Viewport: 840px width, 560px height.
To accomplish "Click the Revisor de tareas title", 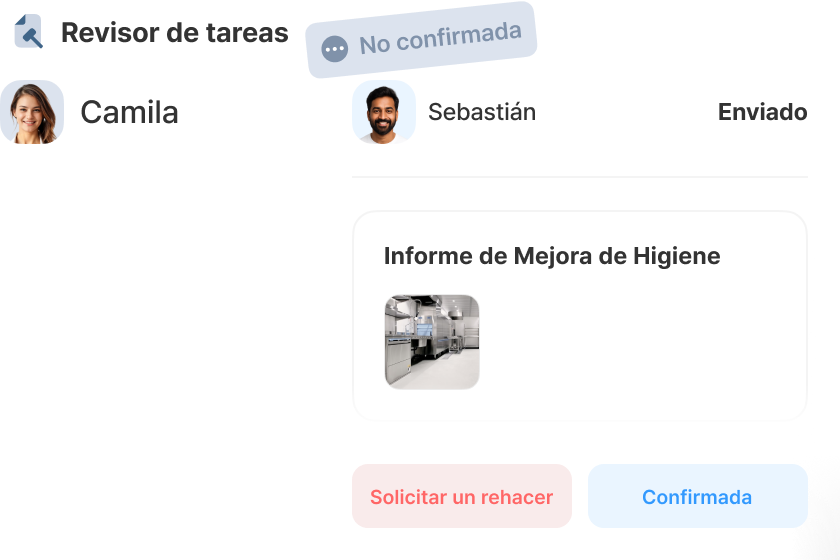I will 175,33.
